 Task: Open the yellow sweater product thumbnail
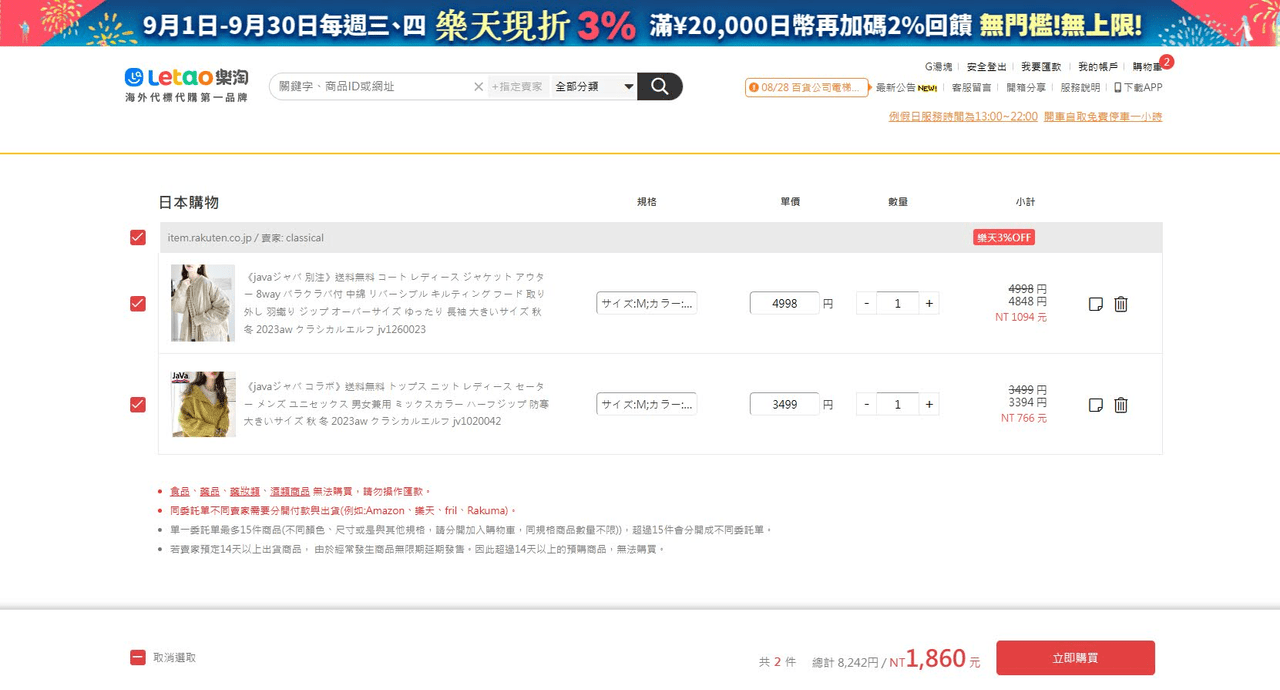pos(203,404)
